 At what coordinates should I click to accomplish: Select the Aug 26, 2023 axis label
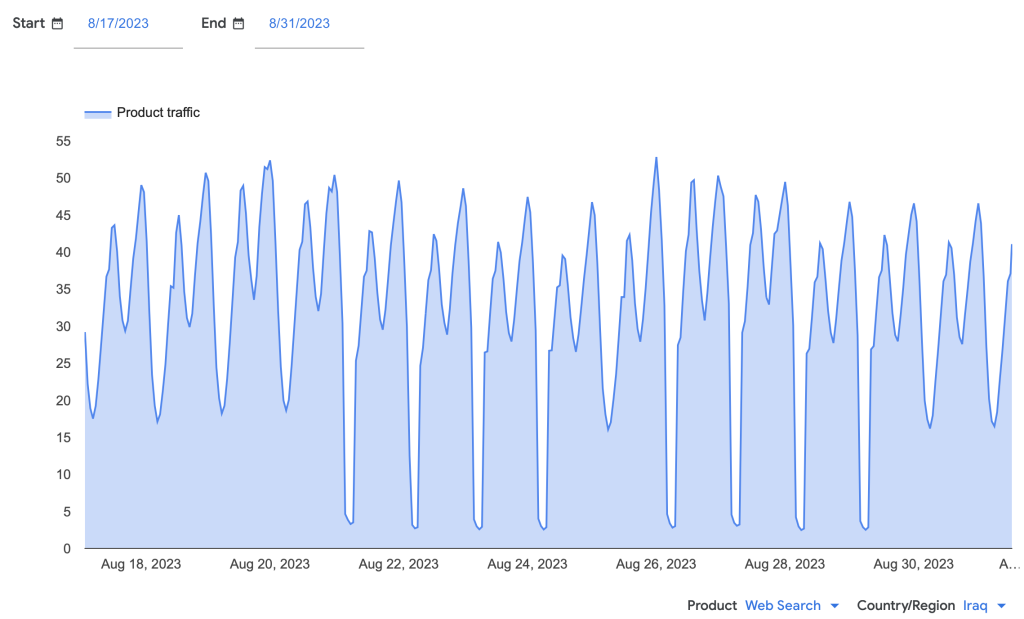[x=656, y=564]
